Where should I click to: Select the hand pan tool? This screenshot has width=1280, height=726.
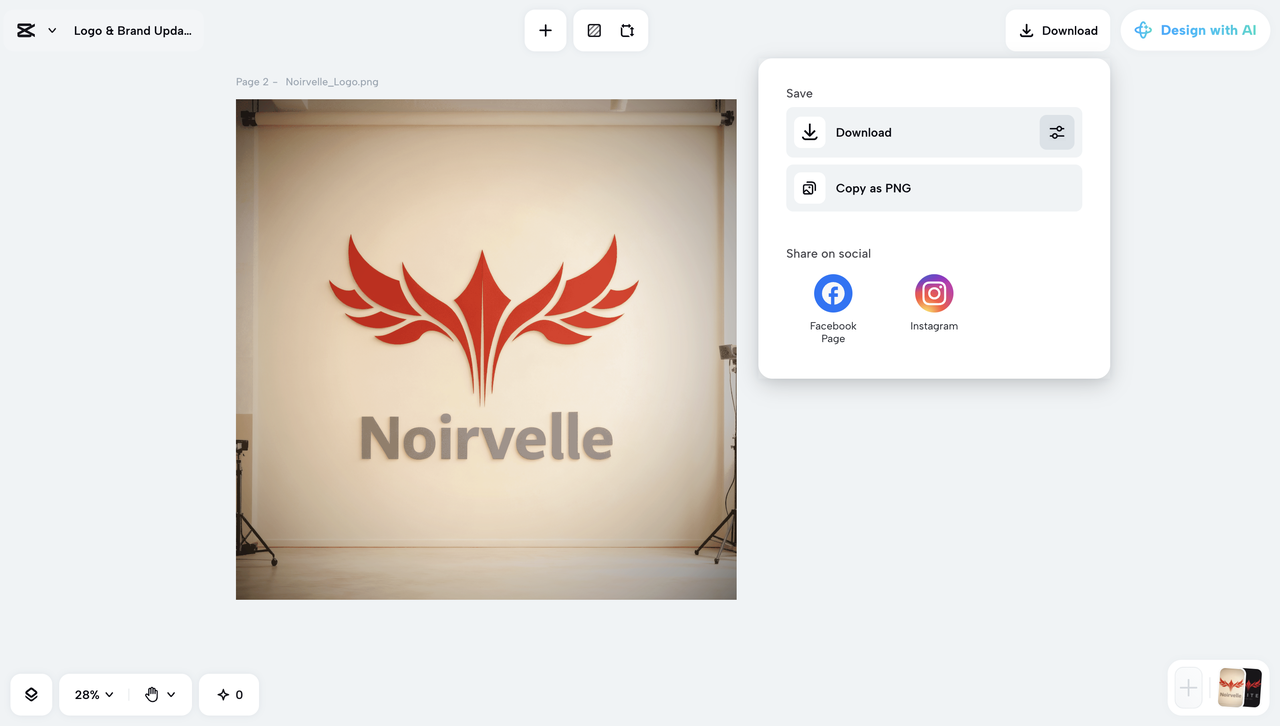151,694
